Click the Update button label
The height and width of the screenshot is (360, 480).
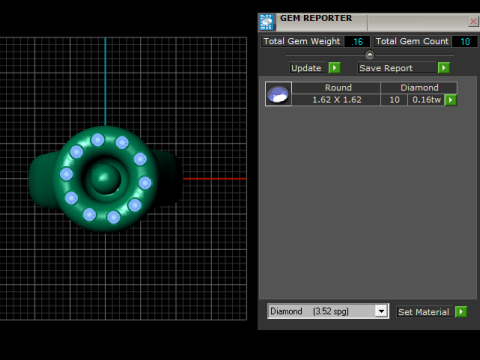tap(306, 68)
